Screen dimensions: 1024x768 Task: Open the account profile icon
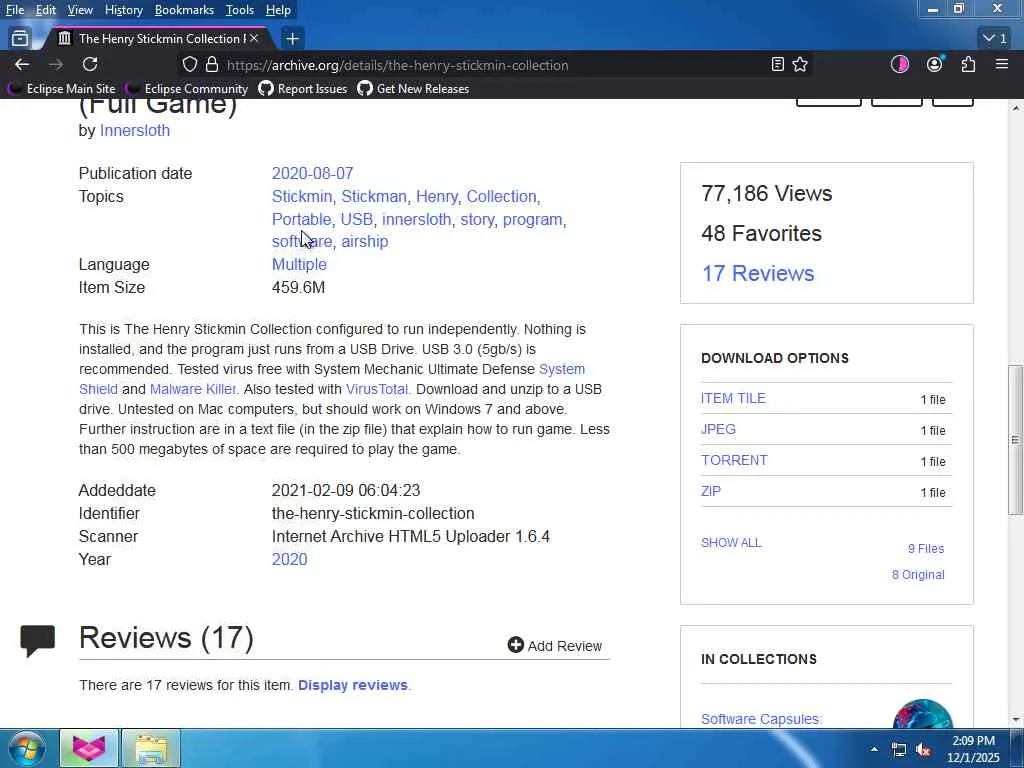(x=935, y=65)
